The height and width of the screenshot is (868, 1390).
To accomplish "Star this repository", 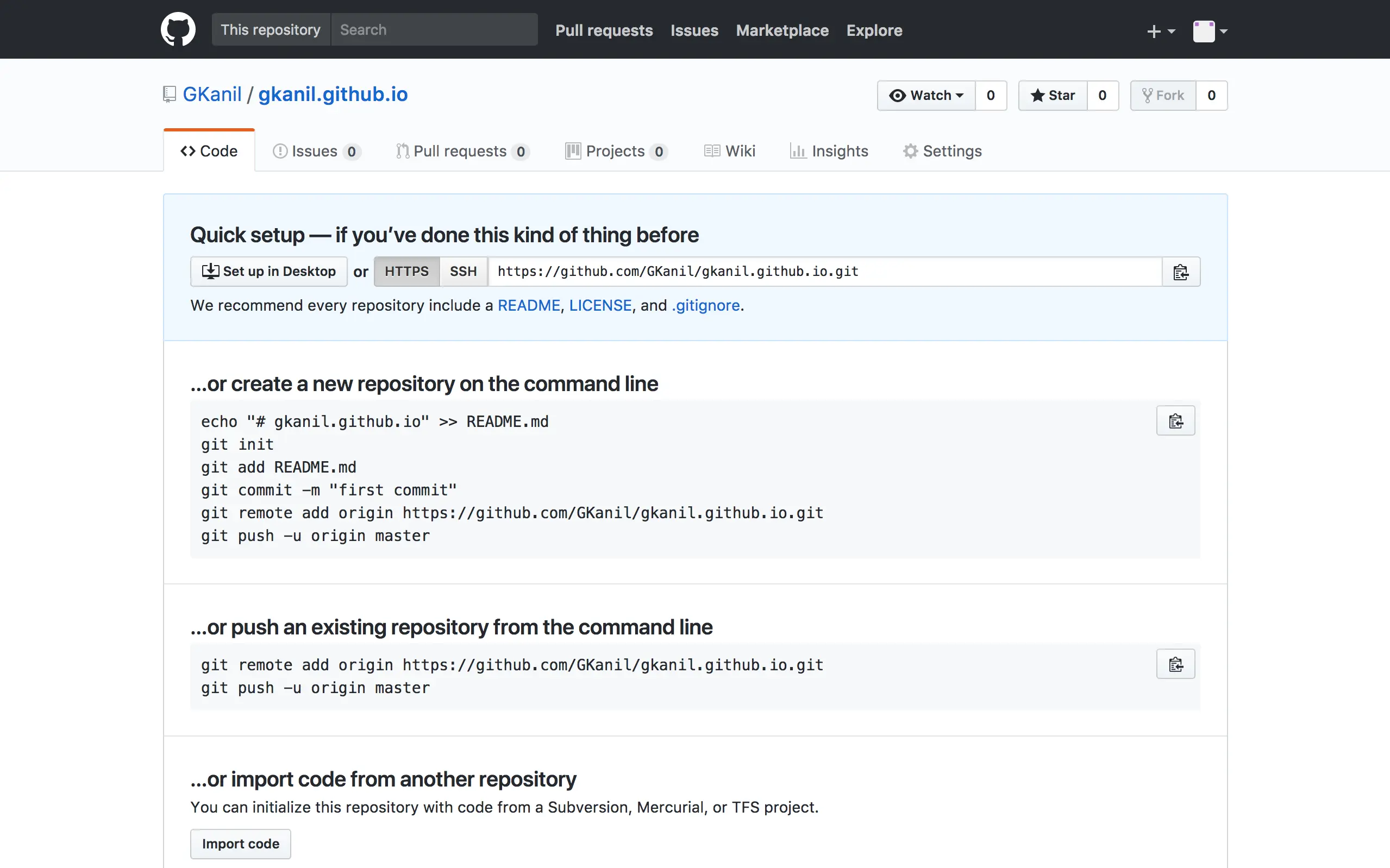I will [x=1053, y=95].
